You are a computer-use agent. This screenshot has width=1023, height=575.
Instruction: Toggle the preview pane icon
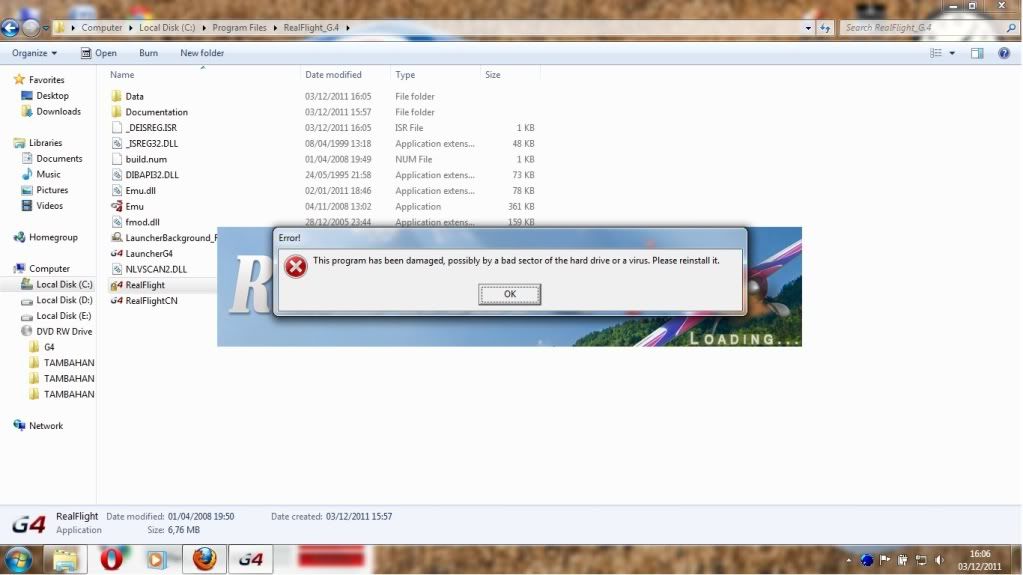pyautogui.click(x=977, y=53)
